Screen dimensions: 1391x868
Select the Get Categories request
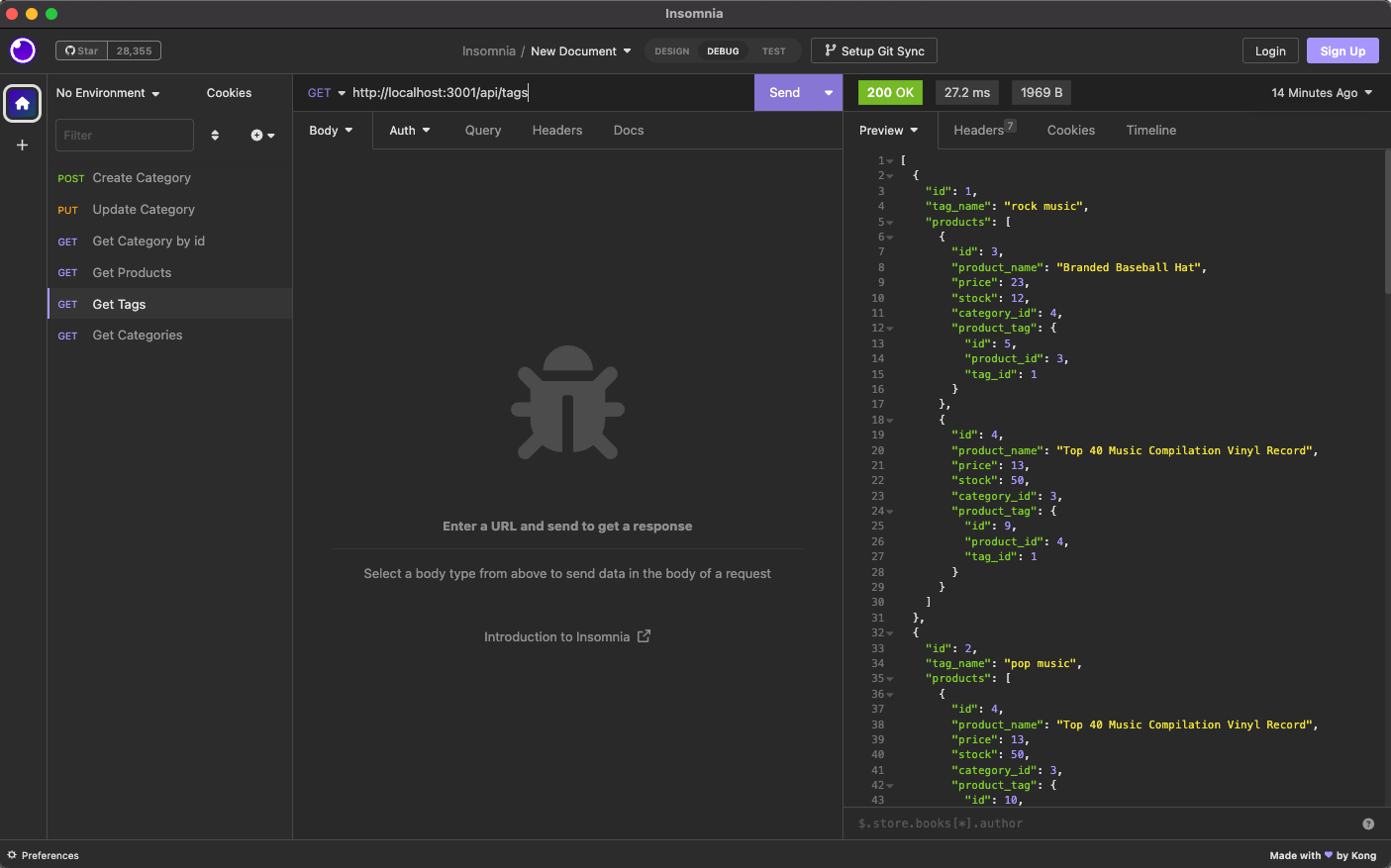click(137, 335)
